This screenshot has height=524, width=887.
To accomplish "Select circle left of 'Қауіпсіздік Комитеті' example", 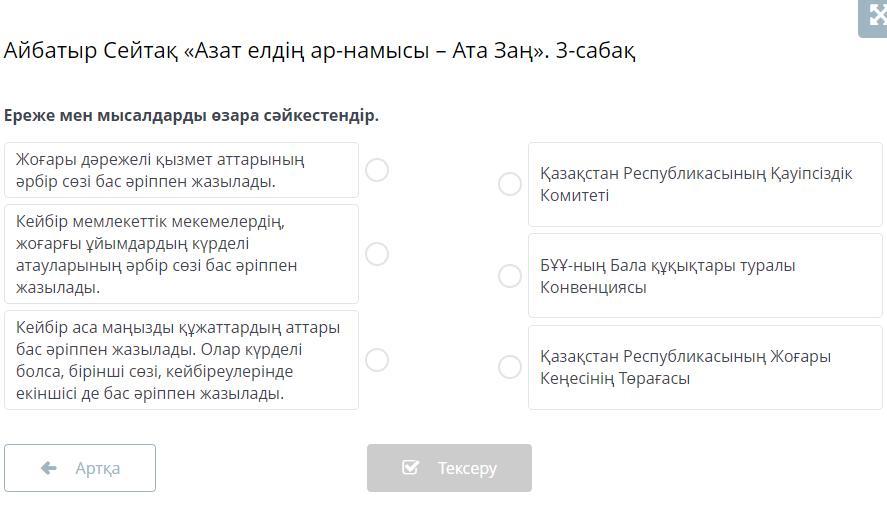I will click(x=510, y=184).
